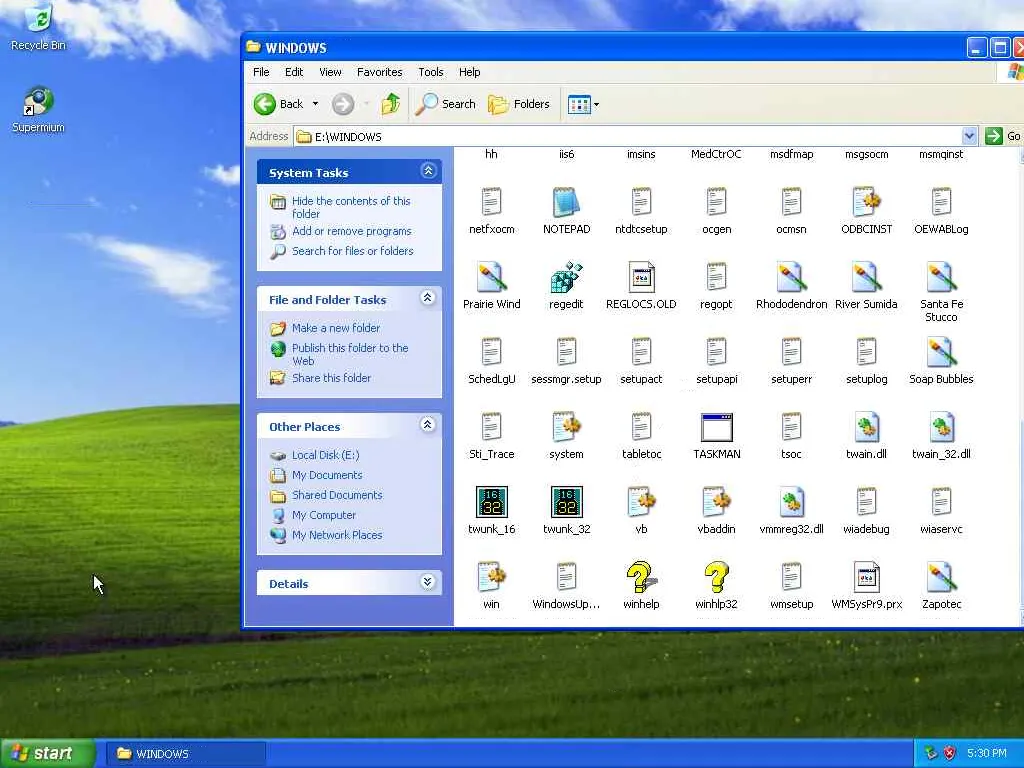Select the Prairie Wind bitmap icon
The height and width of the screenshot is (768, 1024).
(491, 278)
